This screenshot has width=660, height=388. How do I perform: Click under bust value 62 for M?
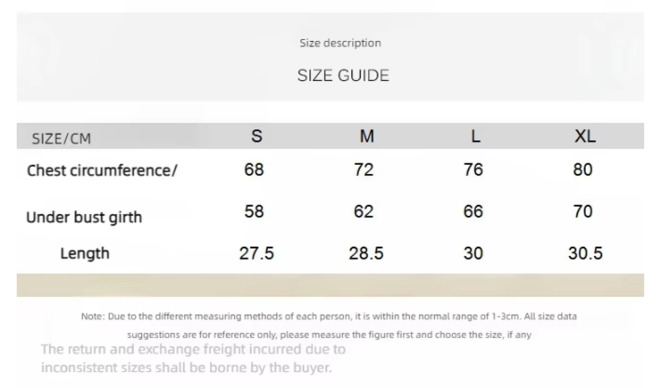(363, 211)
